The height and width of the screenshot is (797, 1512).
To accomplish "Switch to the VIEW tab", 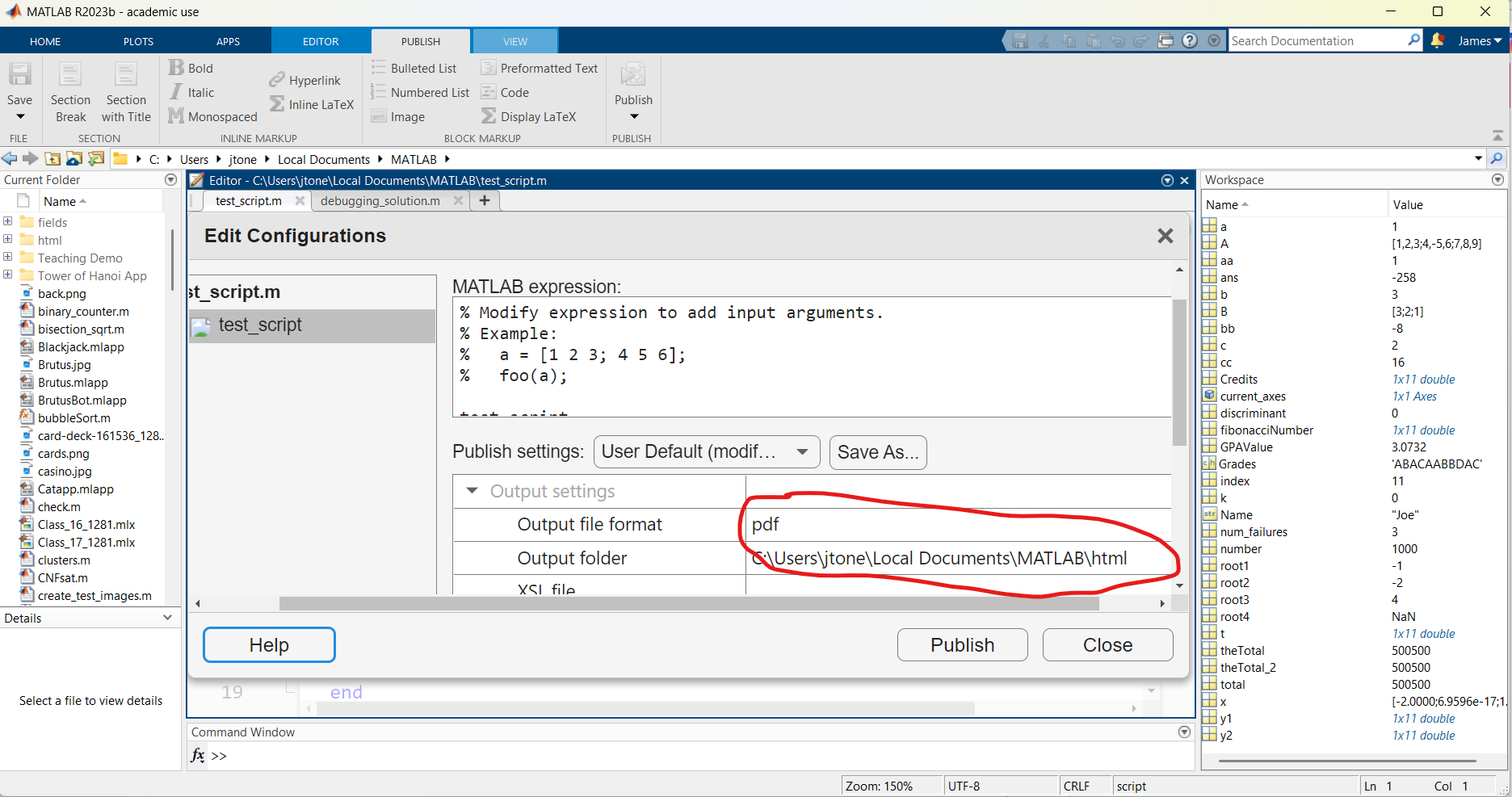I will [515, 41].
